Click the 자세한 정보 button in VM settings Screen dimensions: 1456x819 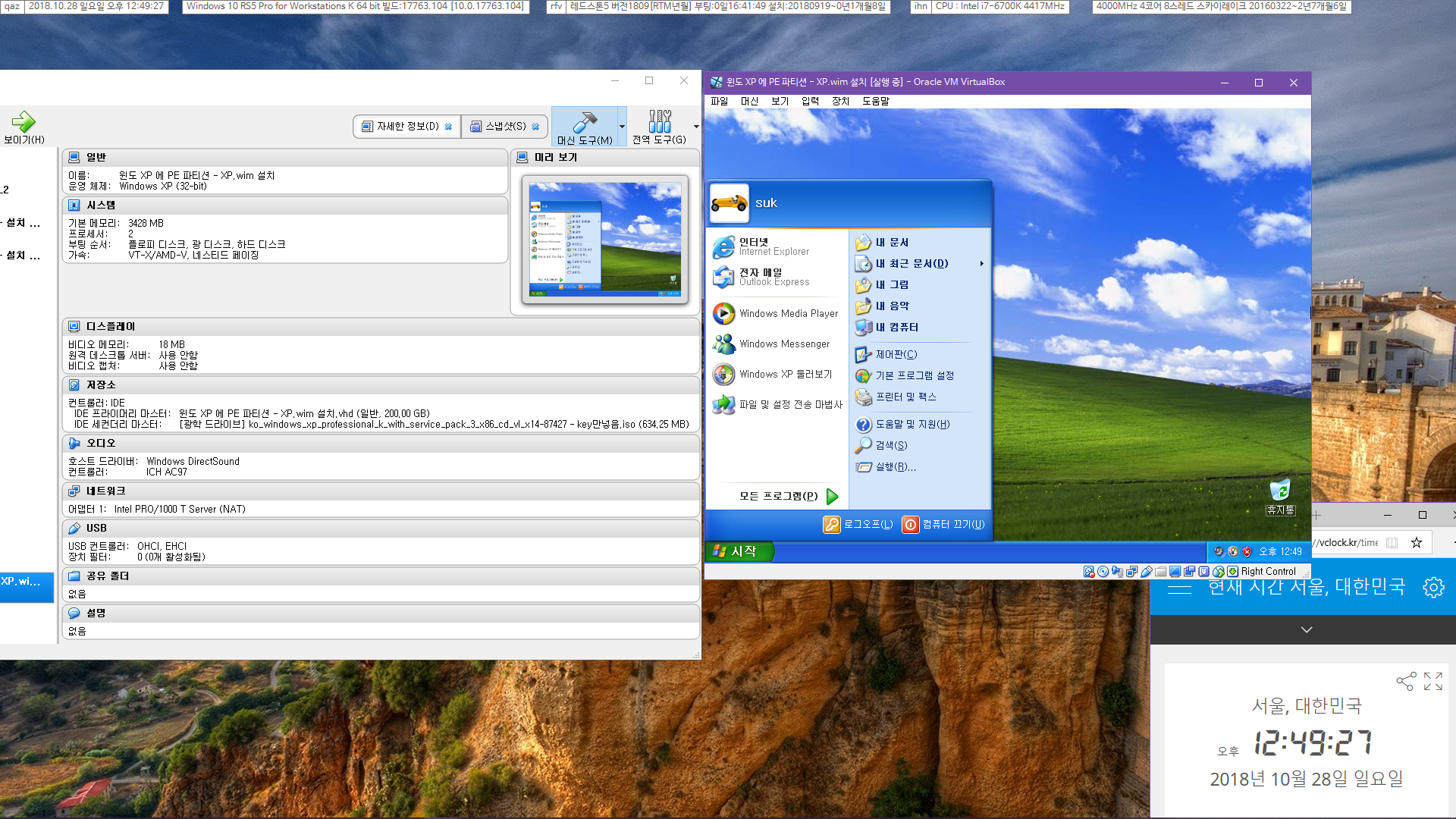coord(404,126)
